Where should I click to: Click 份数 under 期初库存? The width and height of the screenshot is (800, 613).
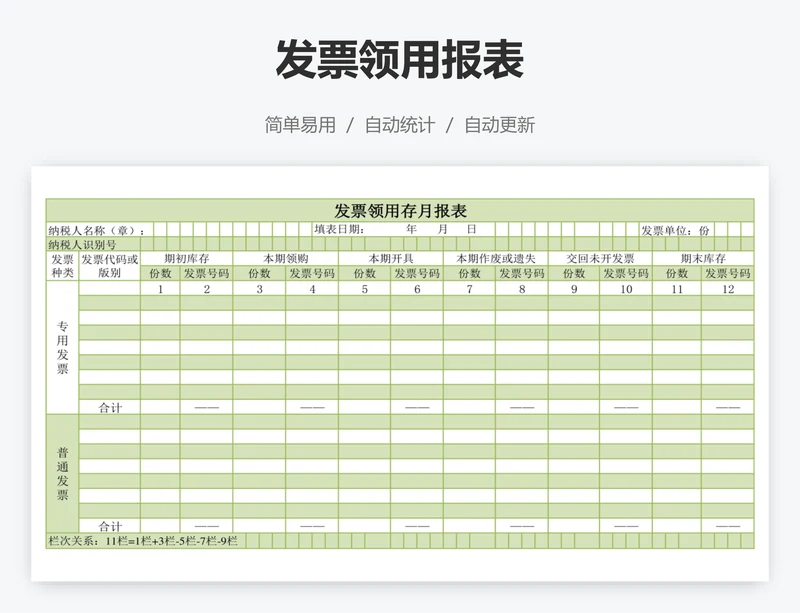click(160, 274)
